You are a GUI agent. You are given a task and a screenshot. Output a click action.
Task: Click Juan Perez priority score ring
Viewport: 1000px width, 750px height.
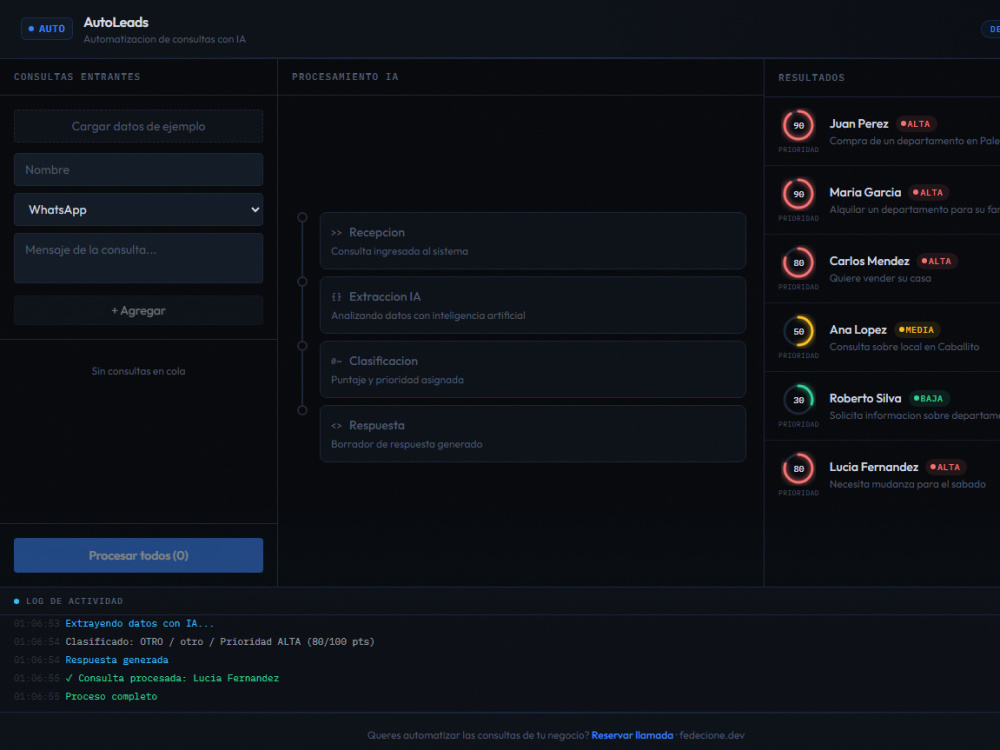798,126
